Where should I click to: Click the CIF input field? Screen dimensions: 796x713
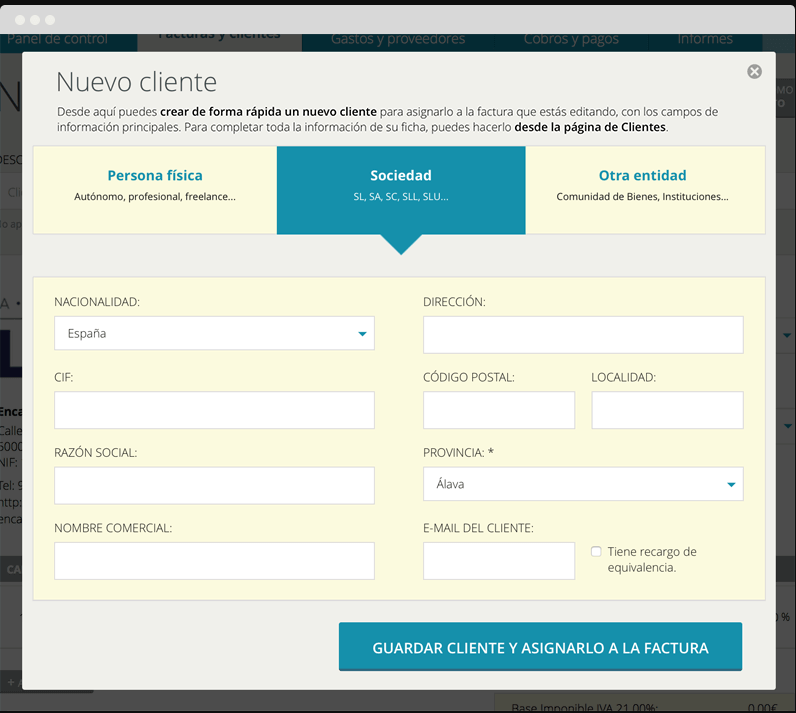pyautogui.click(x=214, y=410)
